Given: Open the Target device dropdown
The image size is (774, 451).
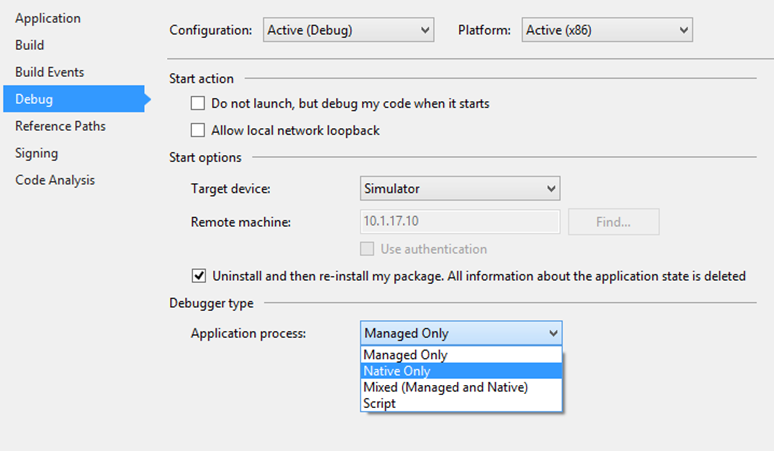Looking at the screenshot, I should click(460, 188).
